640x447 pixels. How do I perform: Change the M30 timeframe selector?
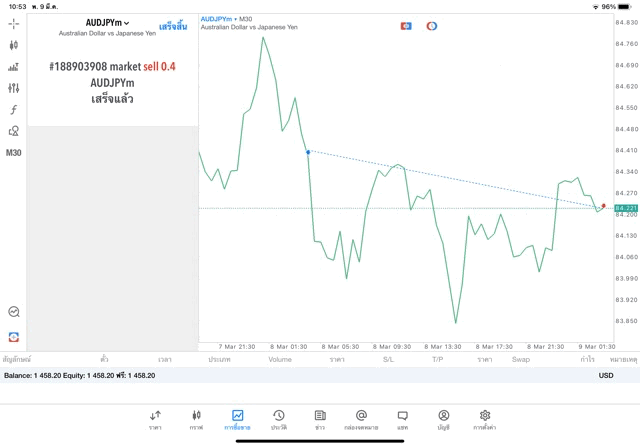[x=13, y=153]
